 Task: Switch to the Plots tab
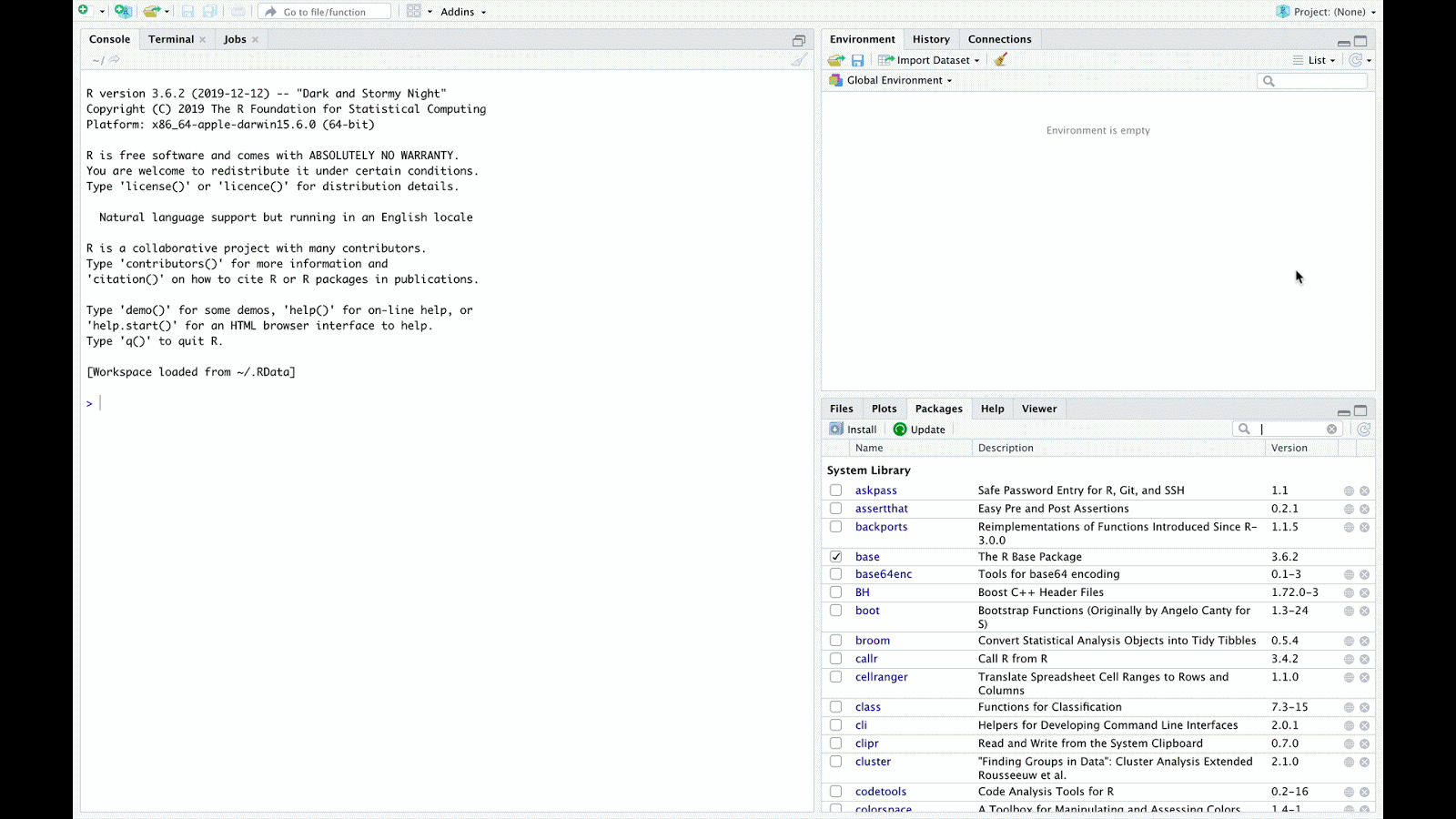[x=884, y=409]
